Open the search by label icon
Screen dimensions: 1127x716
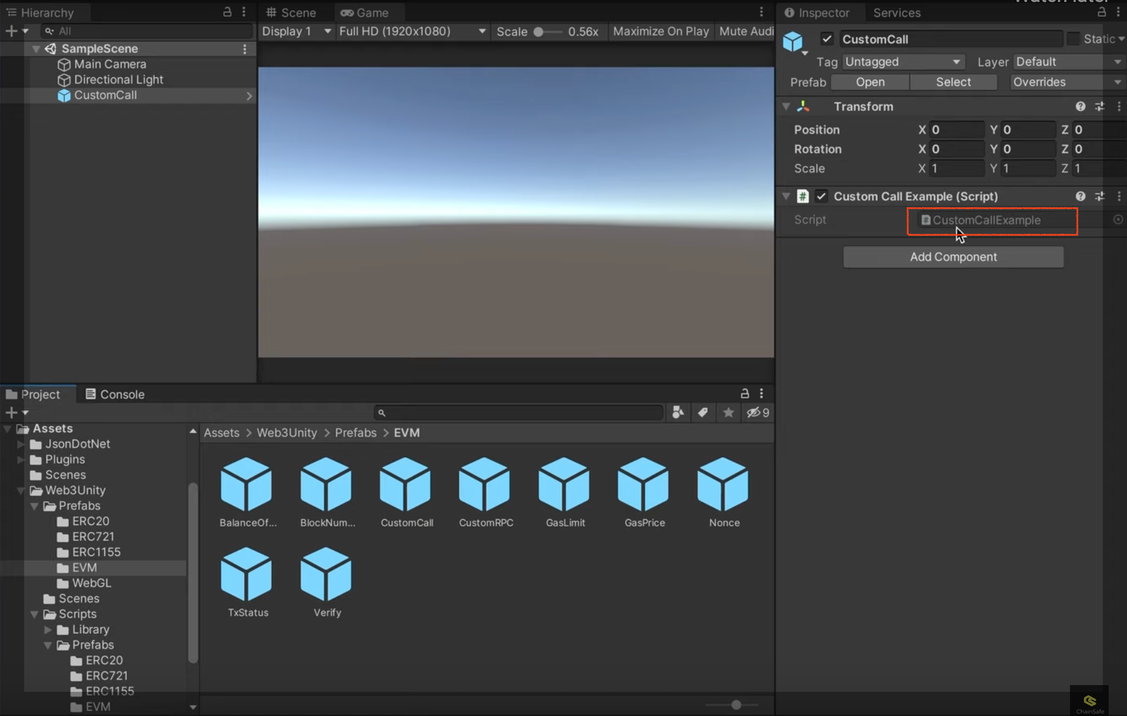tap(703, 413)
